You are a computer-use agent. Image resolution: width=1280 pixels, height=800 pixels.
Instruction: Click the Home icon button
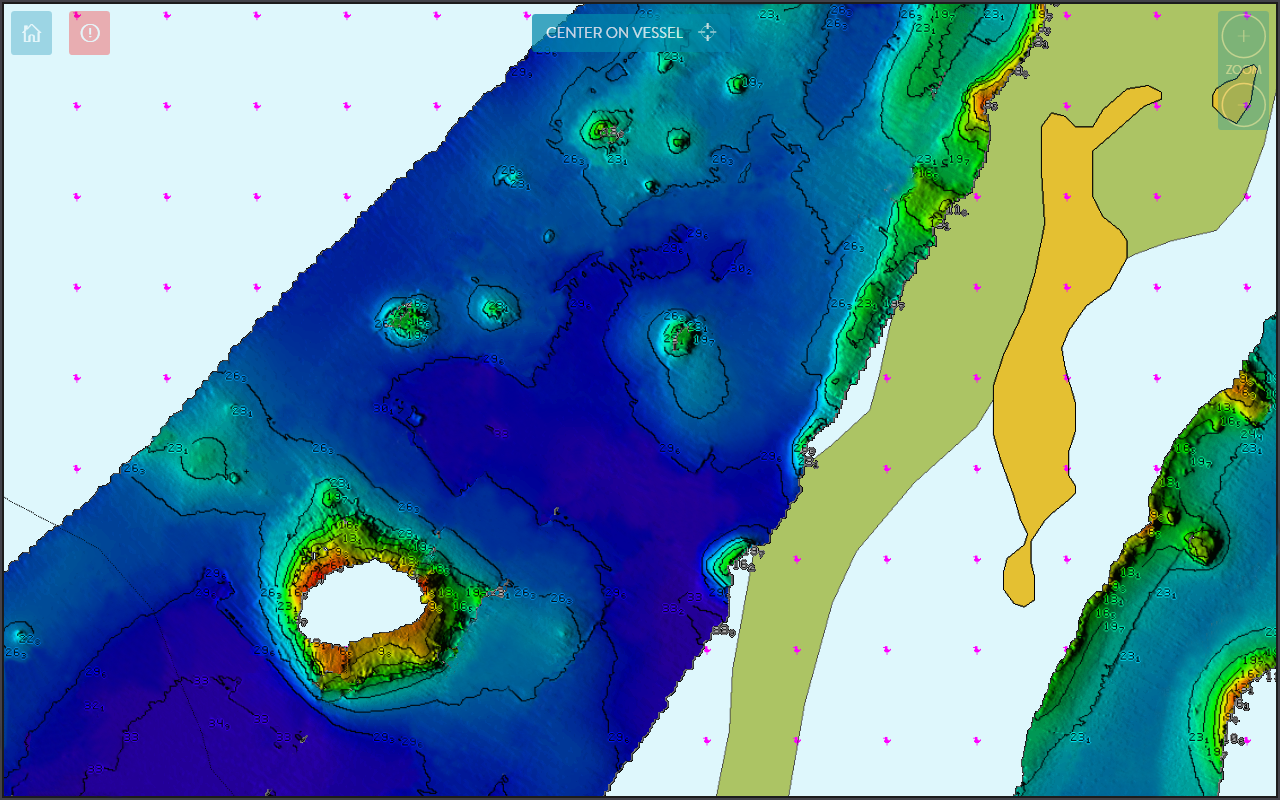(31, 33)
